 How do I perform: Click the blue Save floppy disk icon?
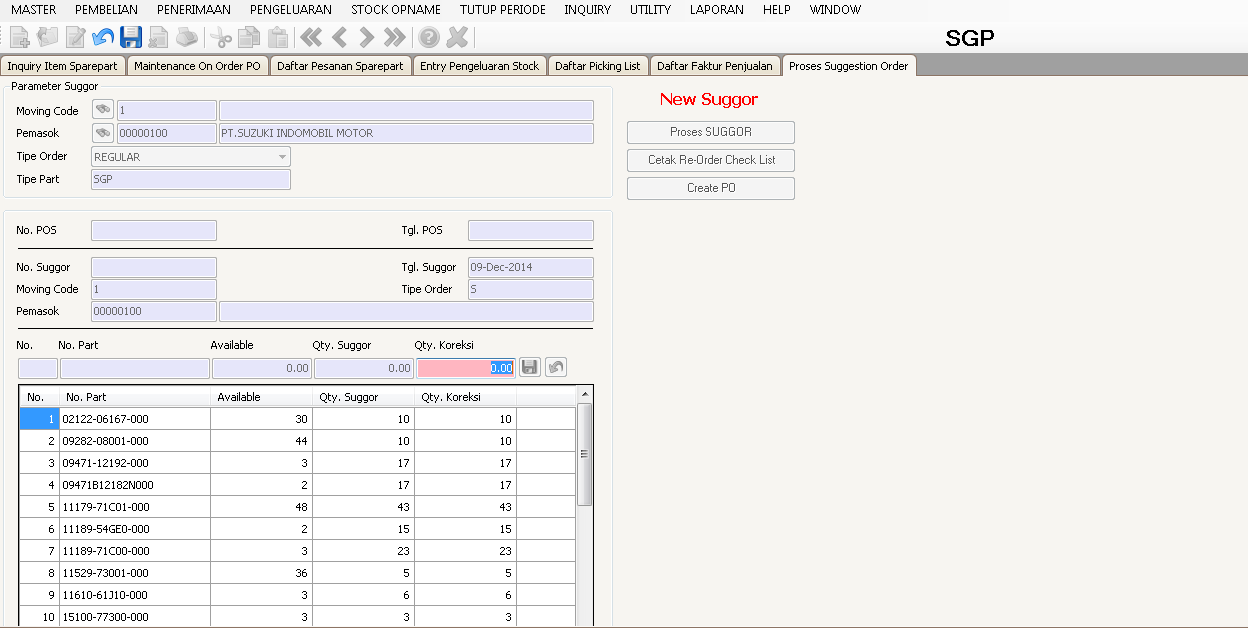tap(131, 38)
